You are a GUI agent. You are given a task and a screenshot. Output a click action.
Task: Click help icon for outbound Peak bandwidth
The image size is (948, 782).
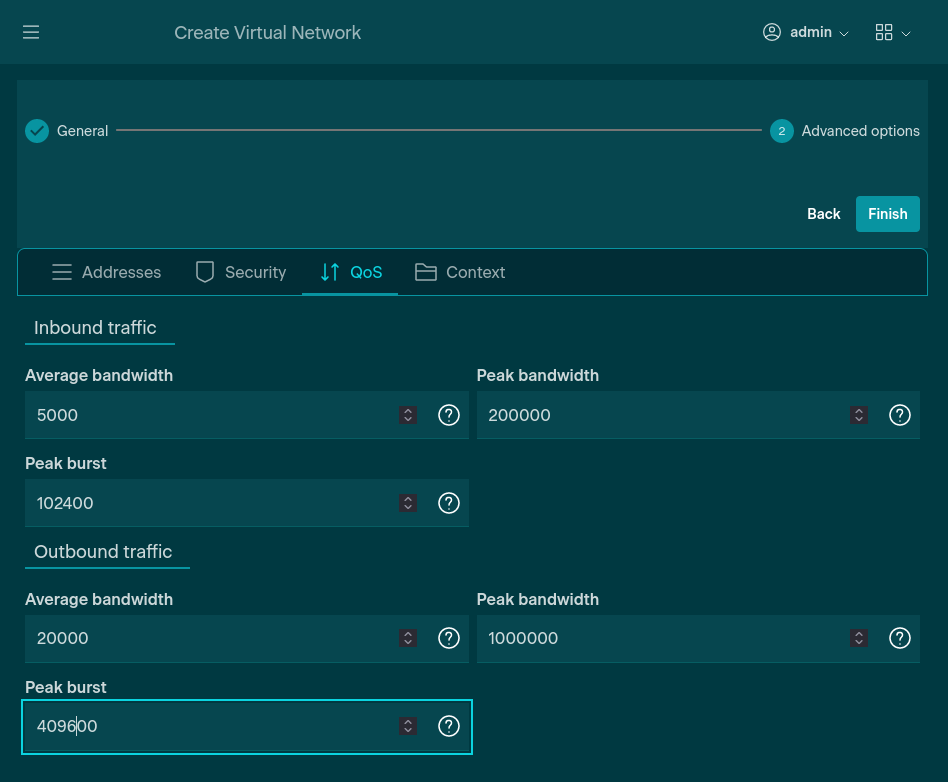point(900,638)
